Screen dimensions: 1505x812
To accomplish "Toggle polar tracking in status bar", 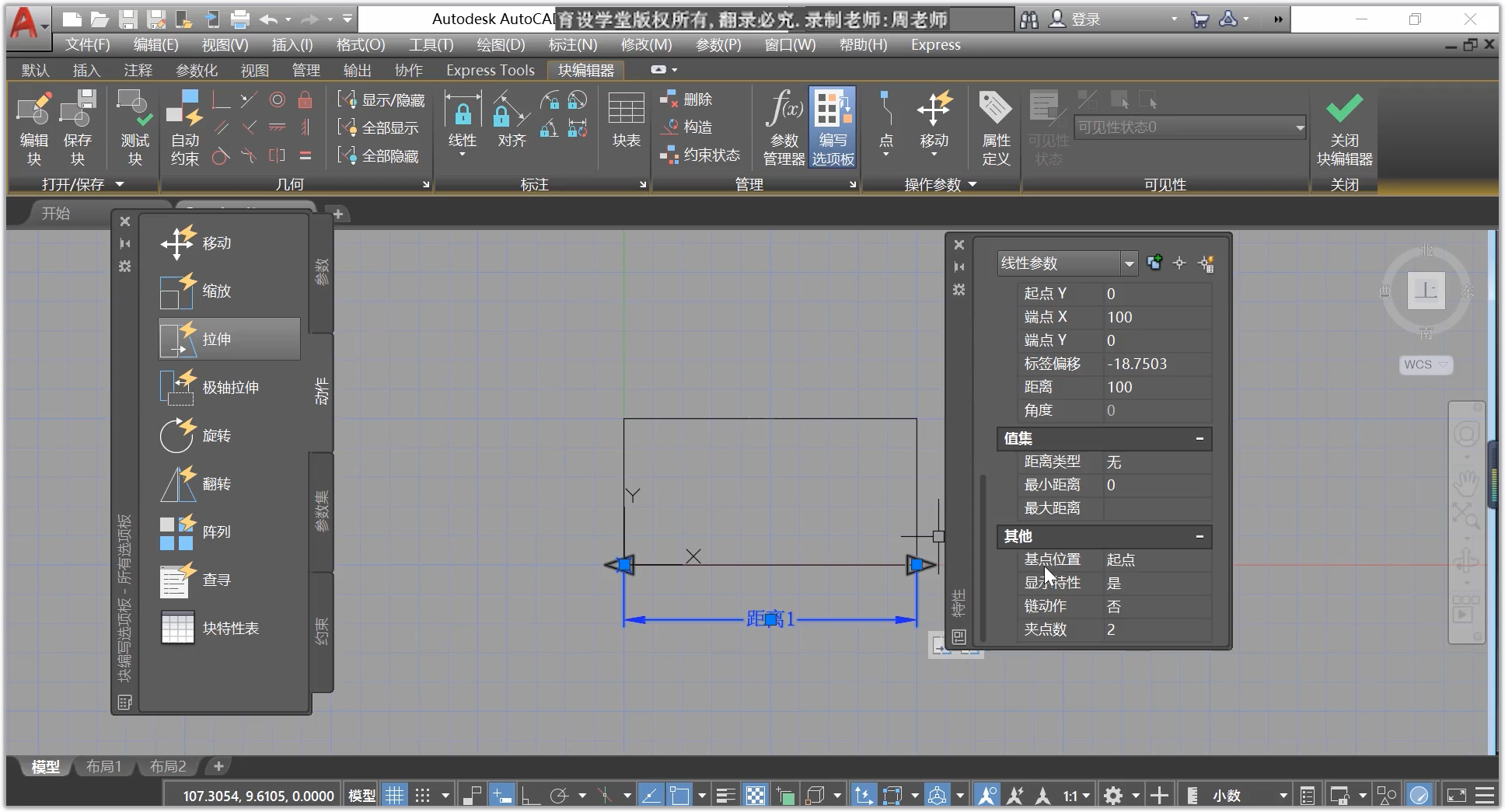I will click(x=559, y=796).
